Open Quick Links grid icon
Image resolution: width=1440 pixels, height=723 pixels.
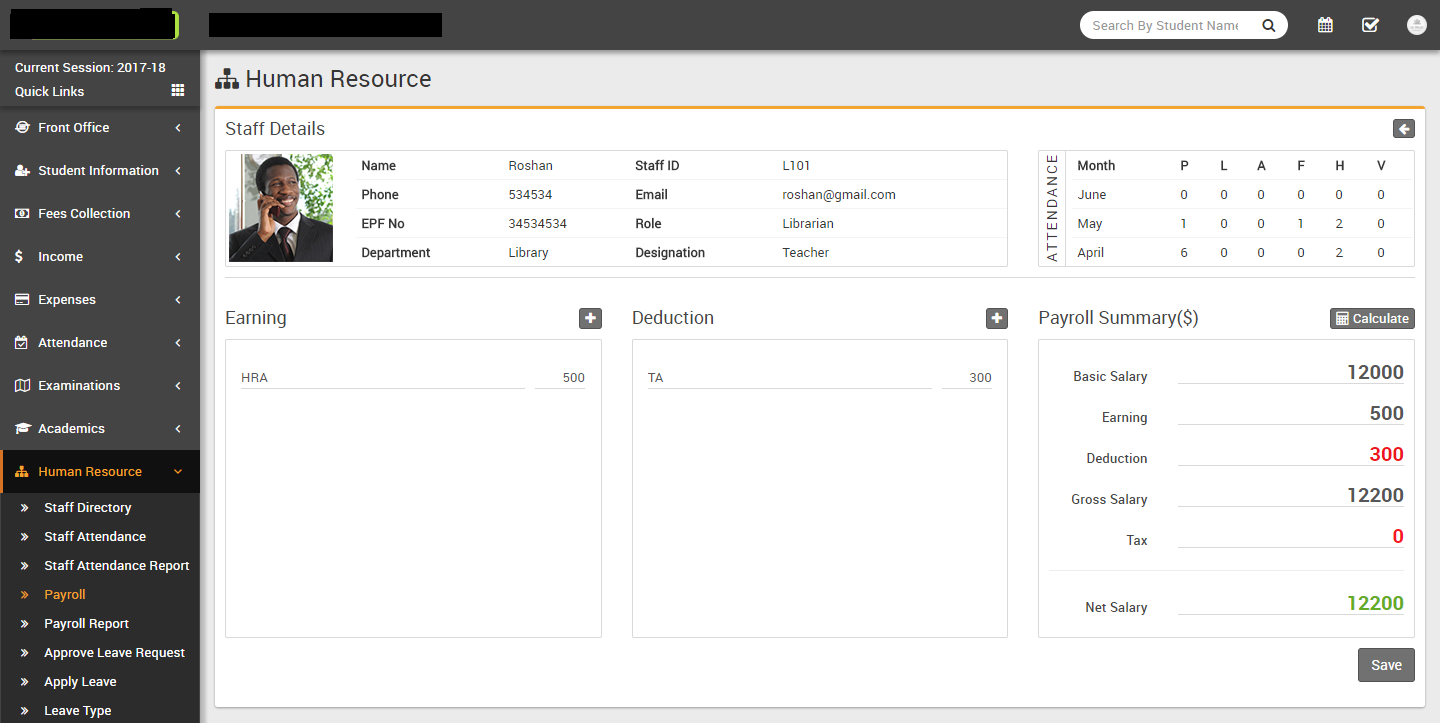178,91
